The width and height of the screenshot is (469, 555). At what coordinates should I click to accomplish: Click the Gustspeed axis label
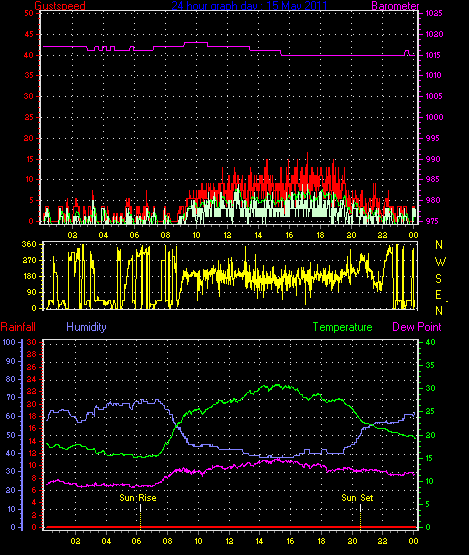60,5
